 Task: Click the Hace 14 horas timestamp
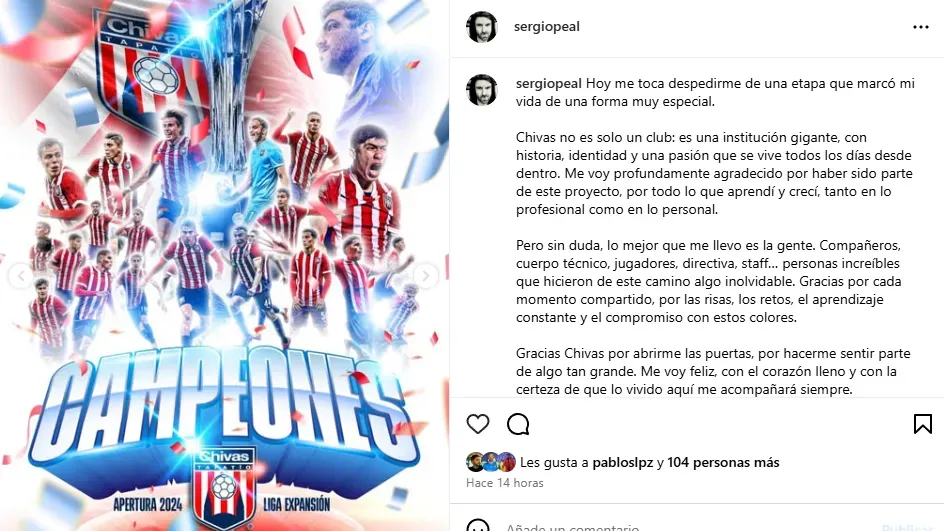coord(505,483)
